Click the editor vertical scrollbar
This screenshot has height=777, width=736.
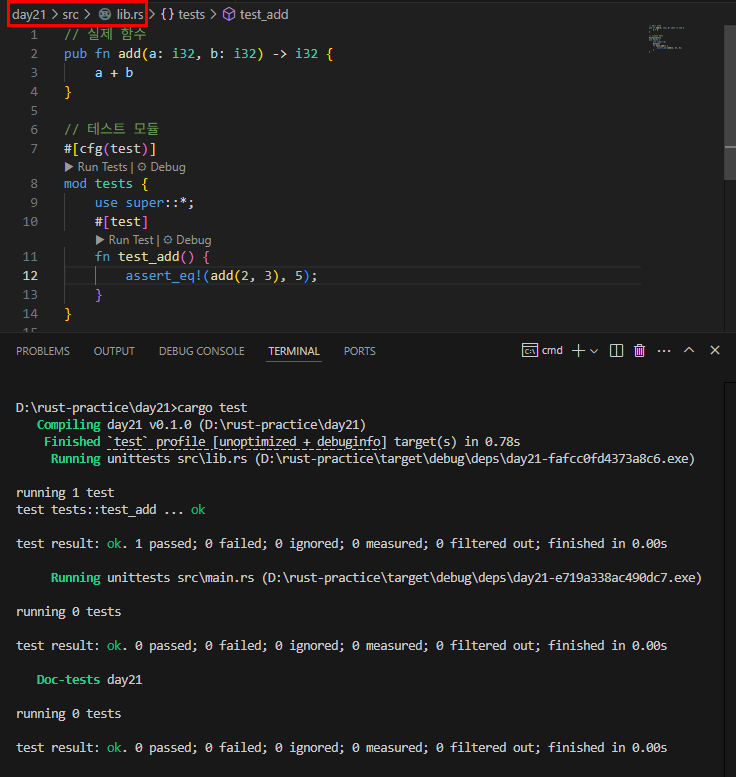pos(730,103)
